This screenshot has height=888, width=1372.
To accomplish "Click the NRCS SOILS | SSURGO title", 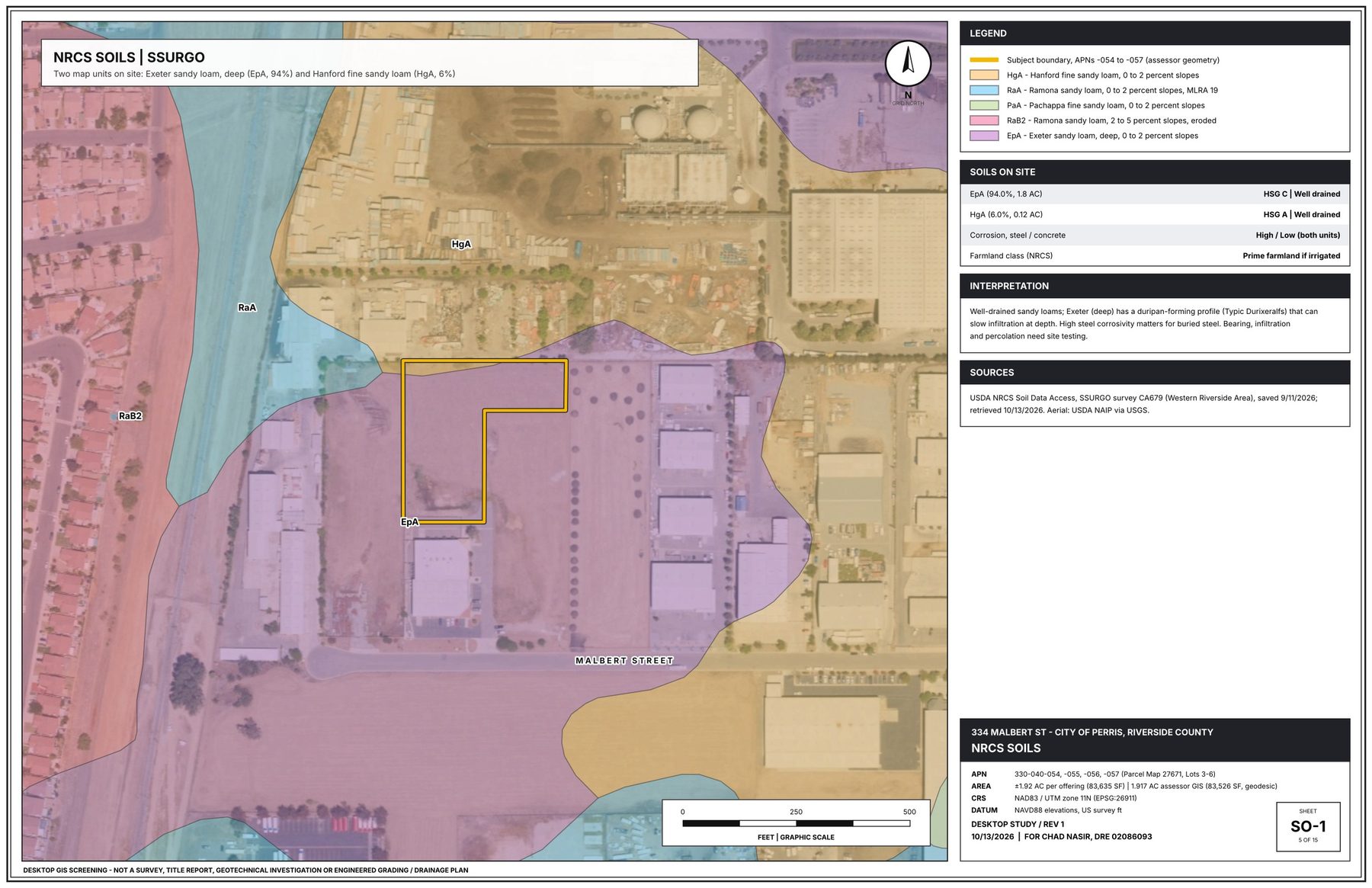I will [x=129, y=57].
